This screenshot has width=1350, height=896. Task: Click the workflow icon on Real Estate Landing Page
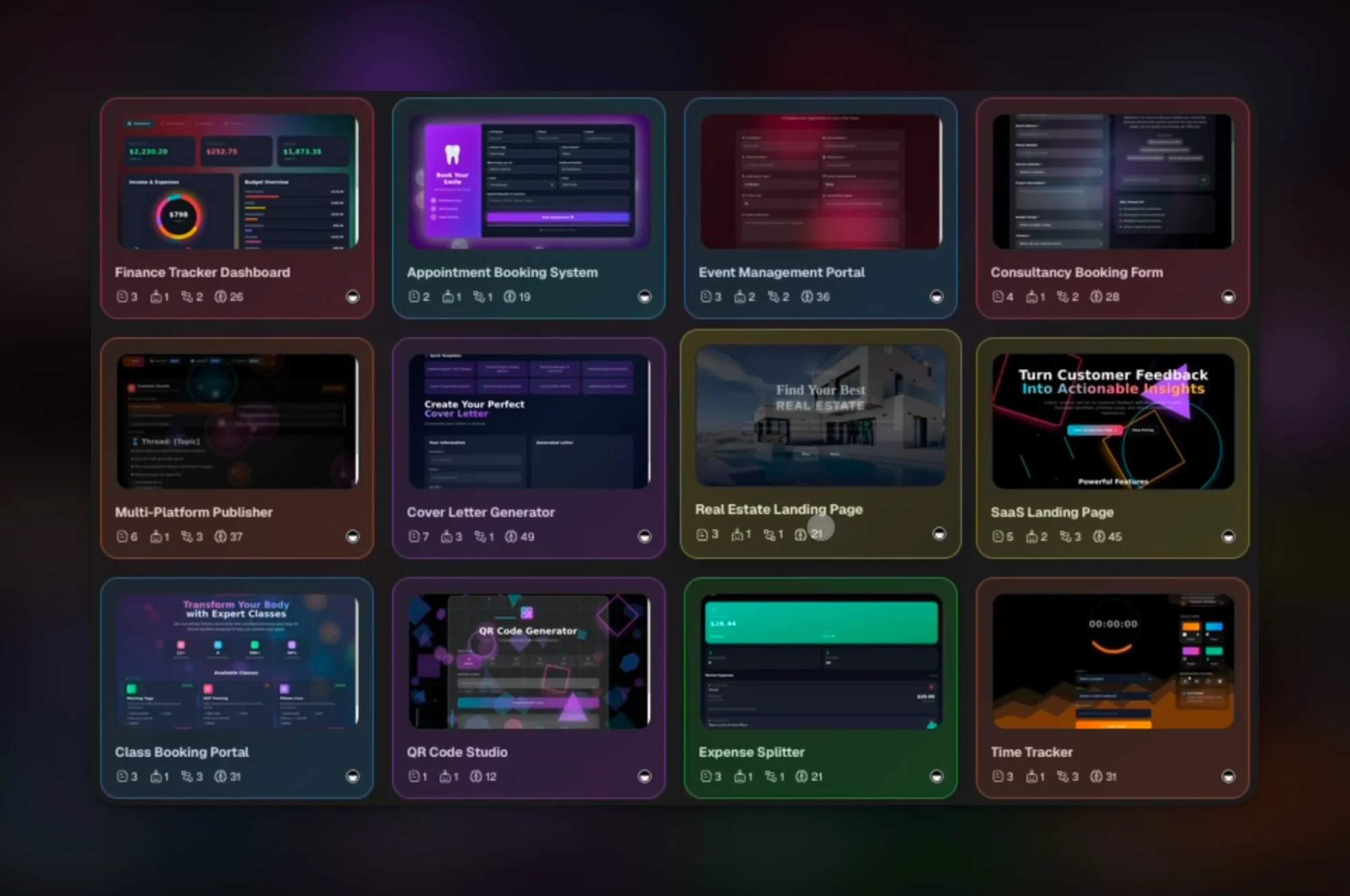[x=769, y=534]
